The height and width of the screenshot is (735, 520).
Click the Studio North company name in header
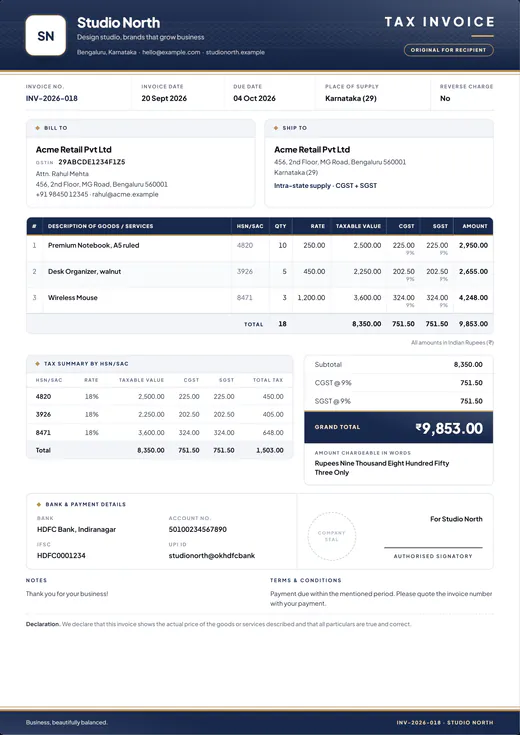point(119,22)
